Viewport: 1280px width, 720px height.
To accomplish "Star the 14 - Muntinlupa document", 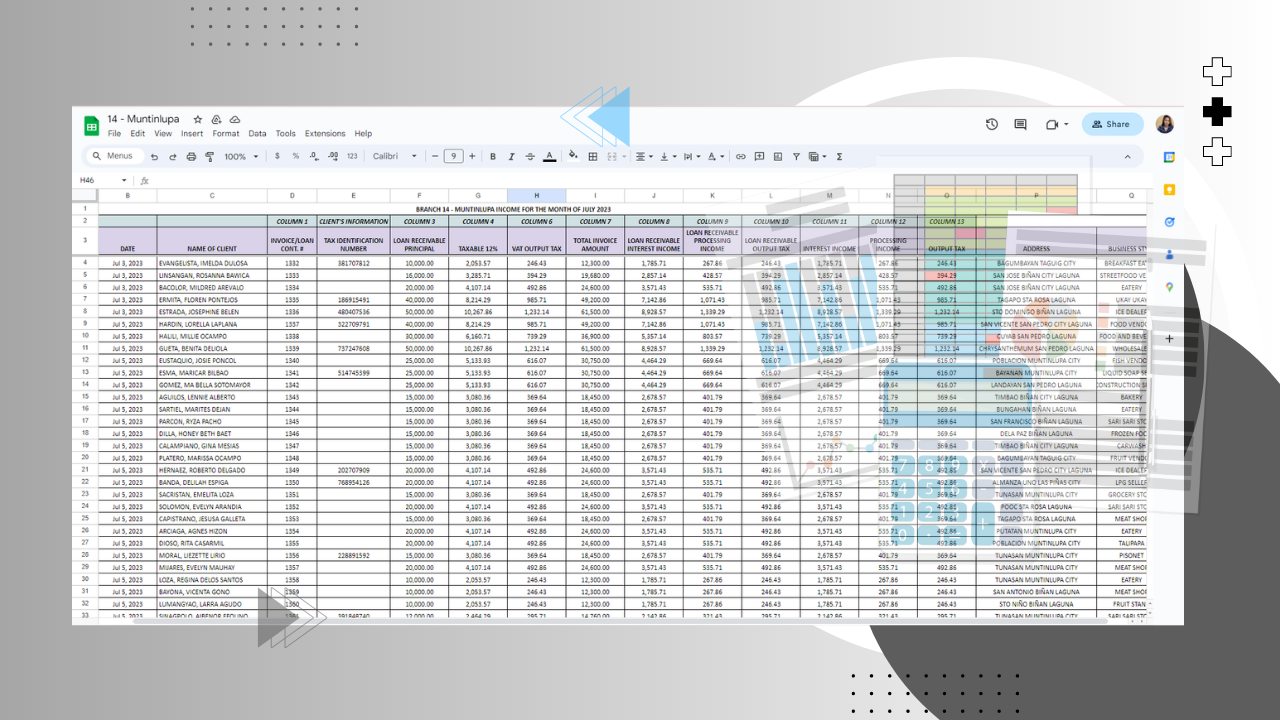I will [198, 119].
